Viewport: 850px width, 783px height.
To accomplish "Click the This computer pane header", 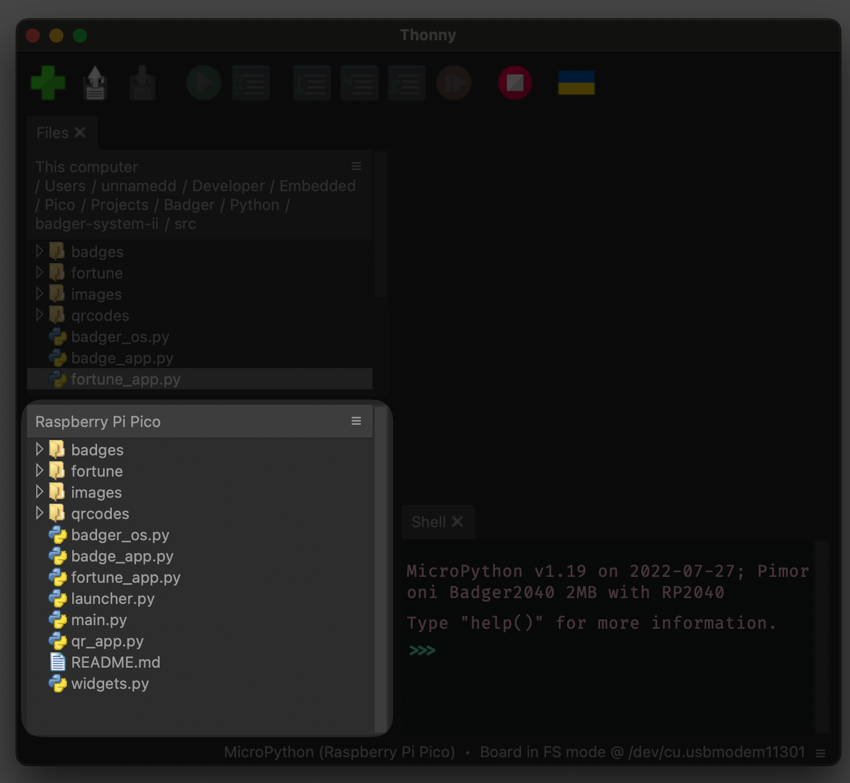I will tap(199, 195).
